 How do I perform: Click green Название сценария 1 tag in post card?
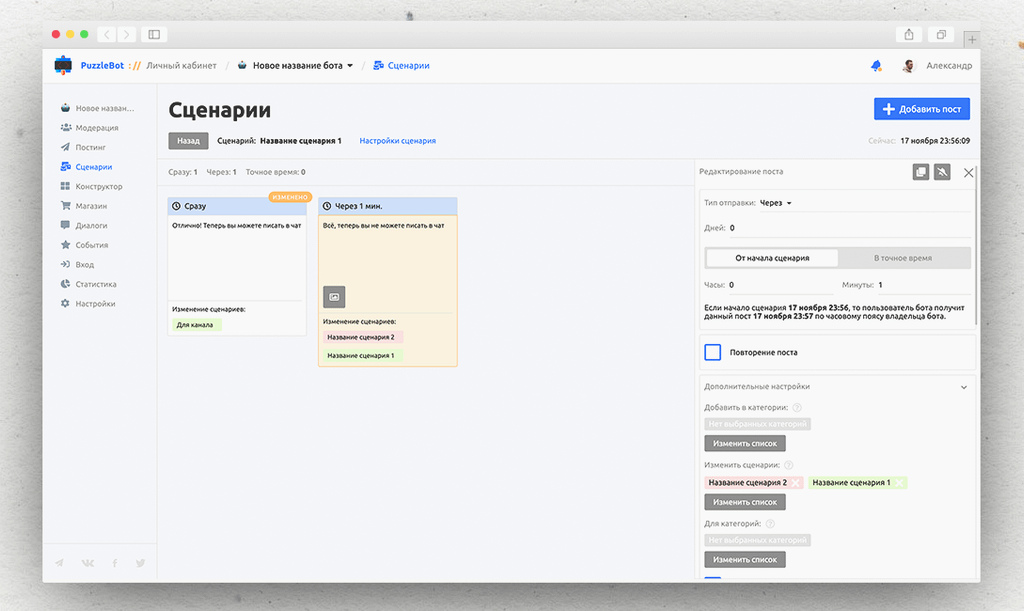point(362,356)
